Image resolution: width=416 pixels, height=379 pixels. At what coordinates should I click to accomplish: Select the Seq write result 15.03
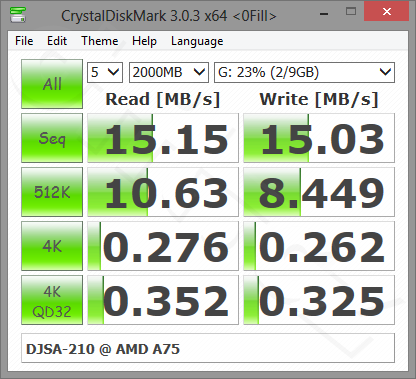coord(319,138)
